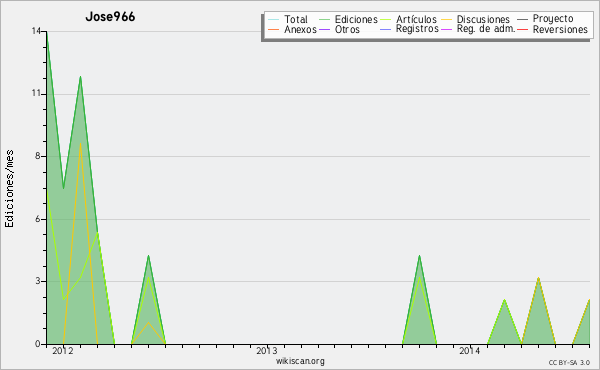Click the 2014 x-axis label
The width and height of the screenshot is (600, 370).
point(470,351)
